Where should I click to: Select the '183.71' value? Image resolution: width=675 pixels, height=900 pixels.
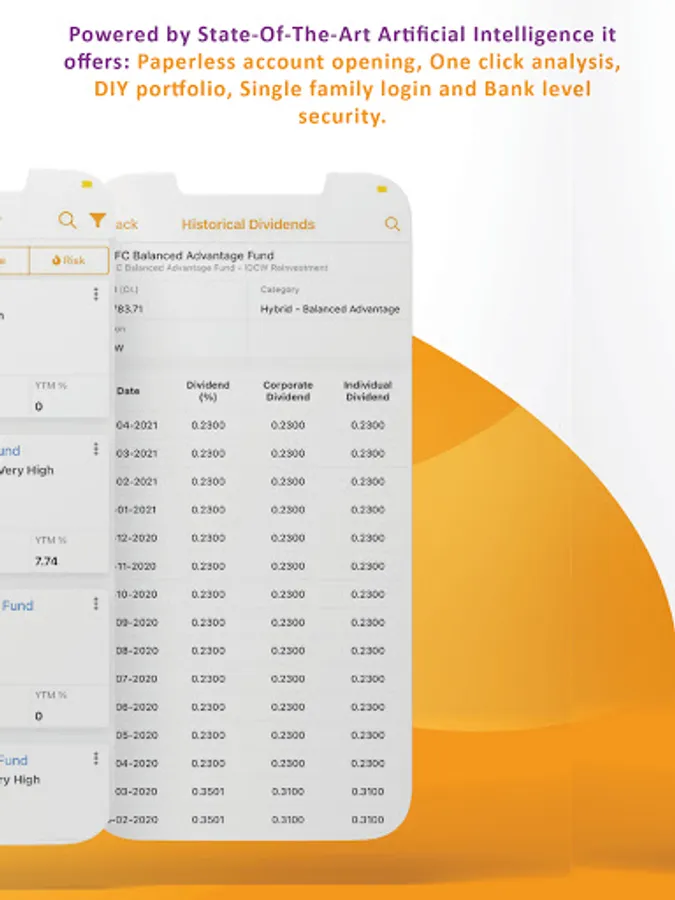[x=129, y=309]
